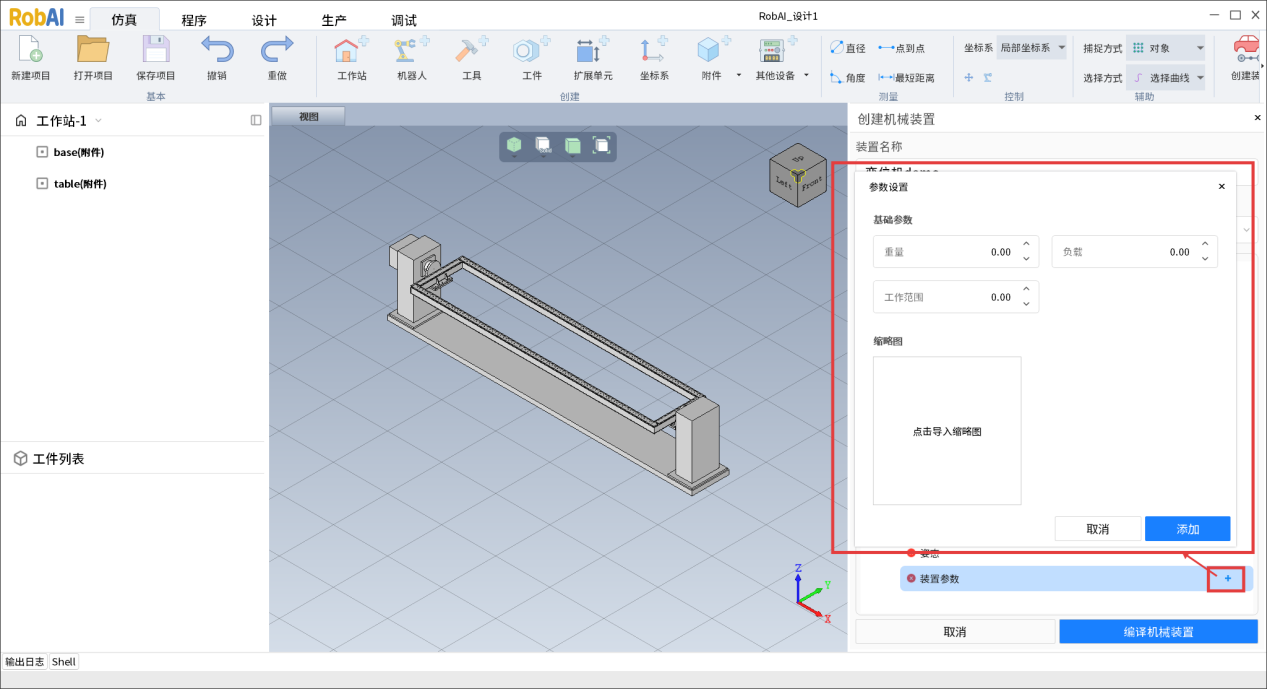
Task: Open the 输出日志 tab
Action: (25, 662)
